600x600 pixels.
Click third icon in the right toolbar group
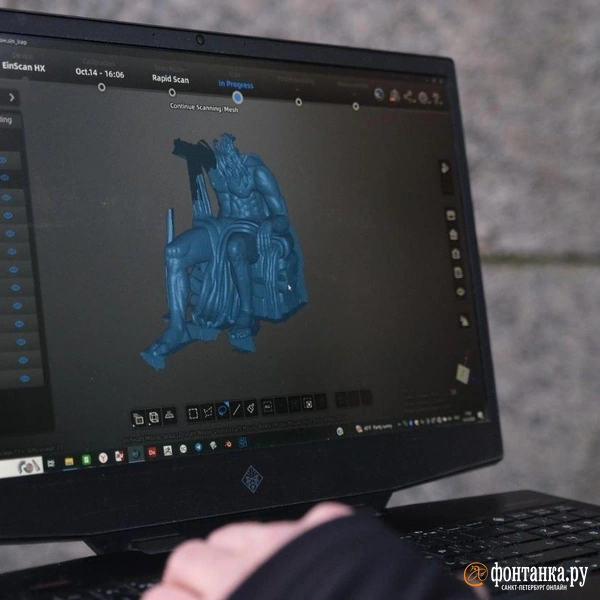tap(456, 253)
